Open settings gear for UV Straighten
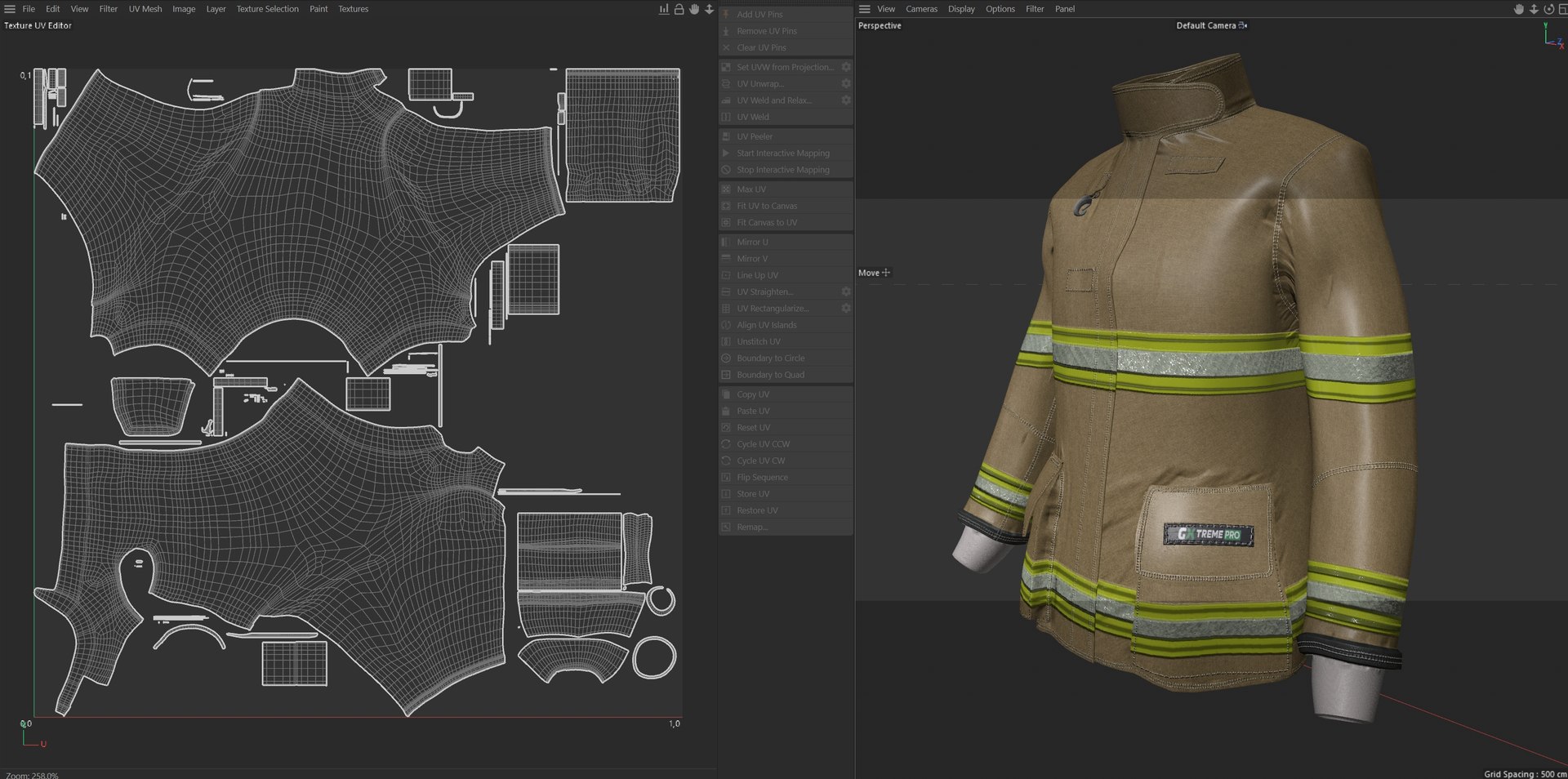This screenshot has width=1568, height=779. tap(846, 292)
